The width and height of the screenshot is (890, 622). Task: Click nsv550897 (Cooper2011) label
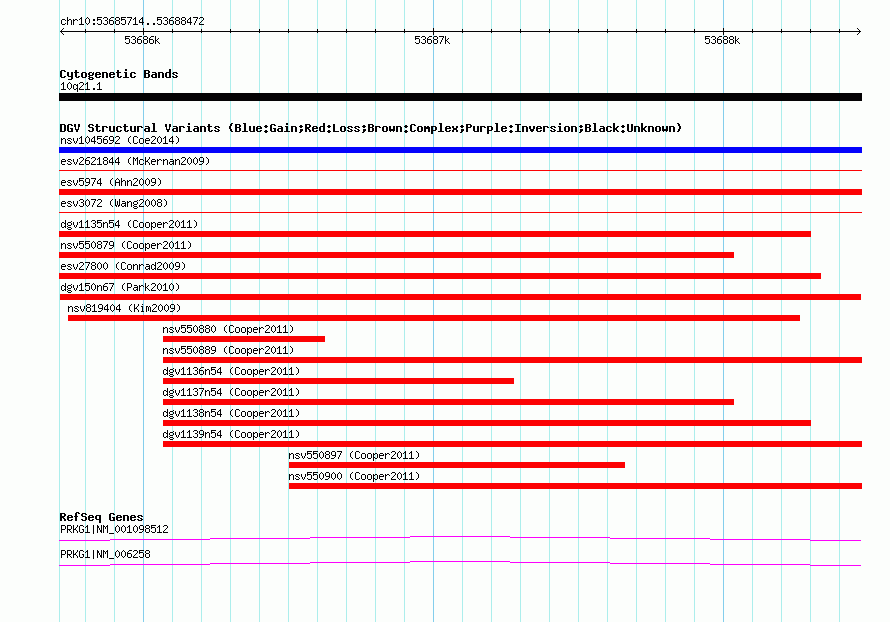[354, 455]
